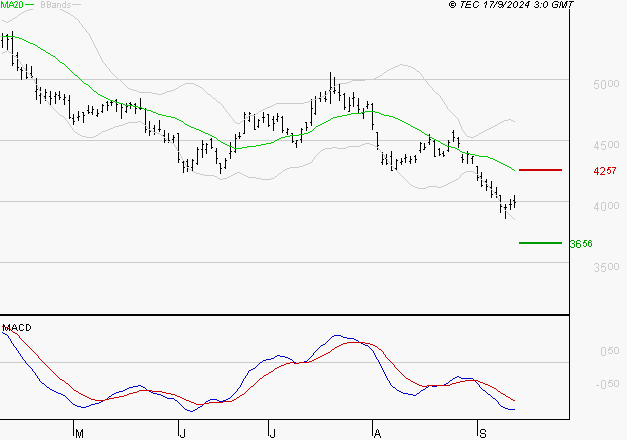Click the green 3656 support value
The image size is (627, 440).
click(x=581, y=244)
